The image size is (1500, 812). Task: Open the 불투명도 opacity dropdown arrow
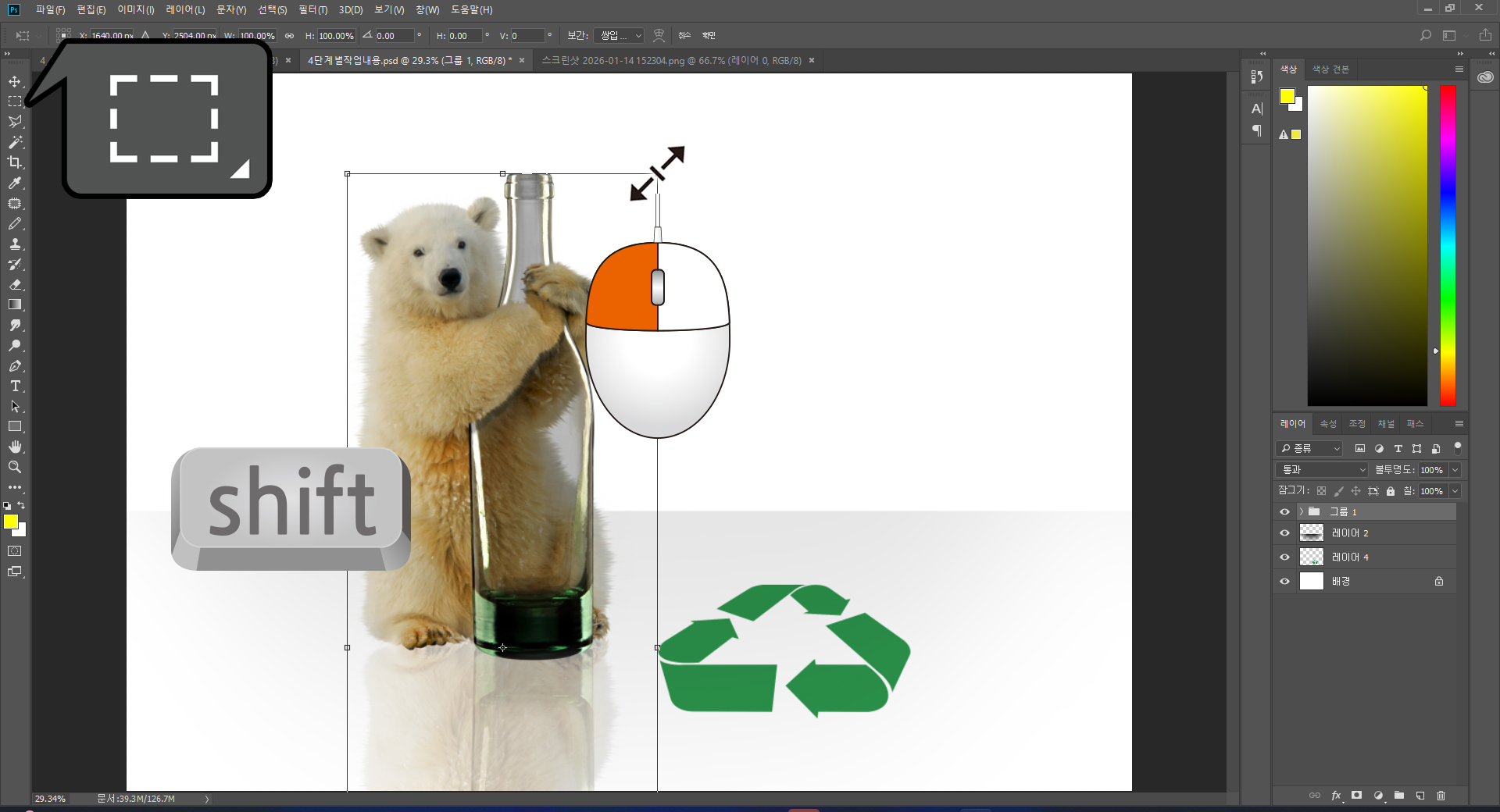(x=1455, y=470)
